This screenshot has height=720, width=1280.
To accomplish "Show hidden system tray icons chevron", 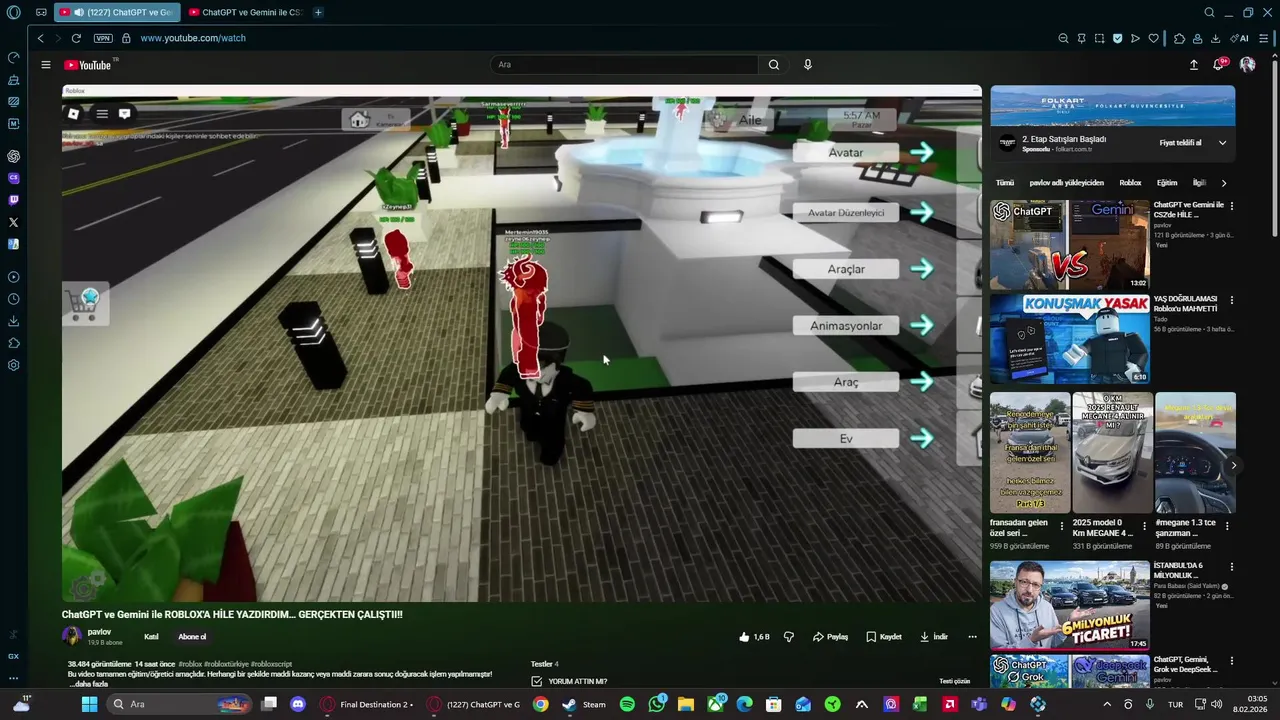I will pos(1106,704).
